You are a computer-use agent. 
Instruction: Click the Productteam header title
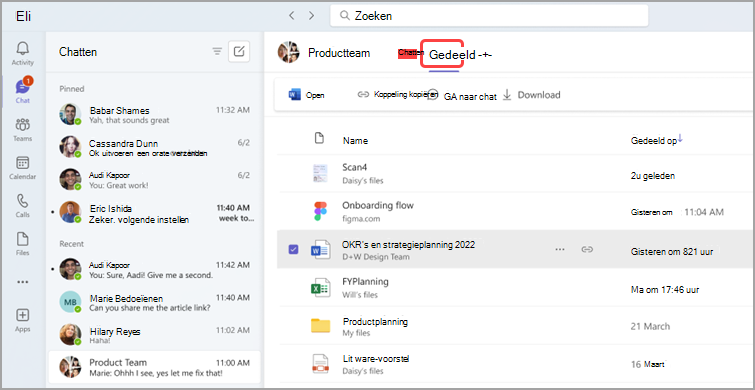[339, 53]
